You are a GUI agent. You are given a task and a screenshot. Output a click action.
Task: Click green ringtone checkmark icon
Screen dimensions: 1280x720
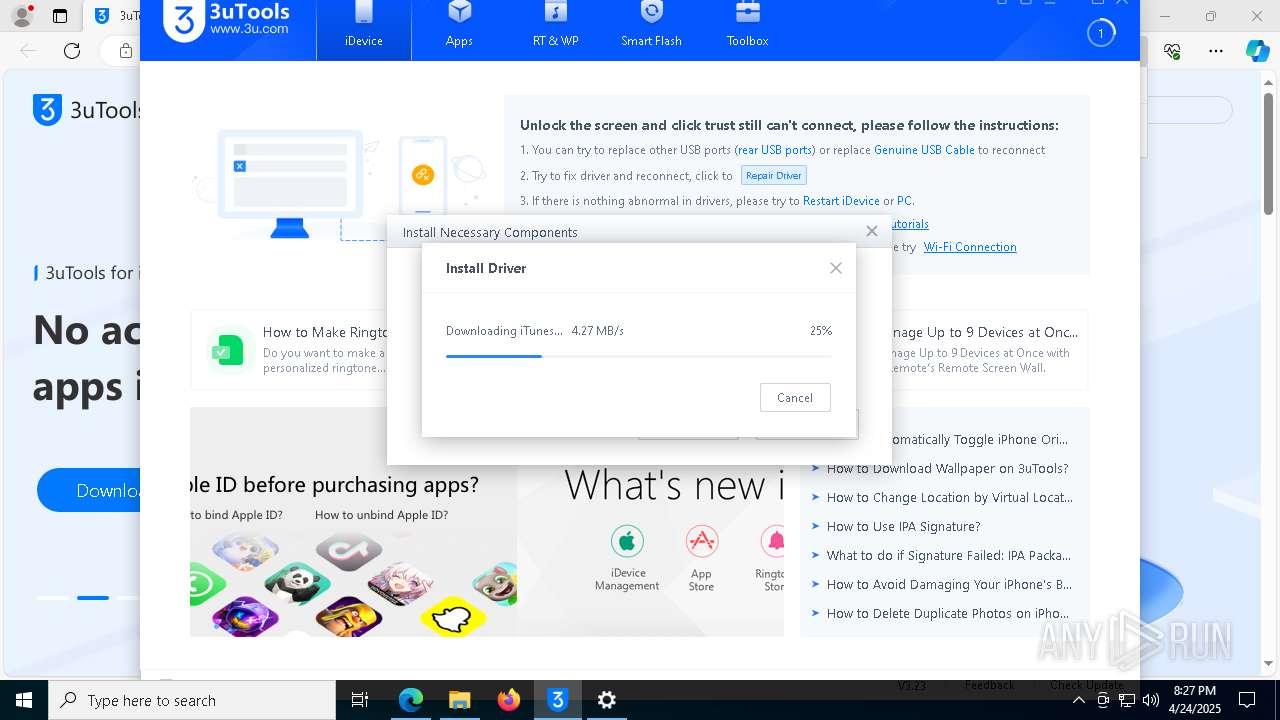pos(228,350)
